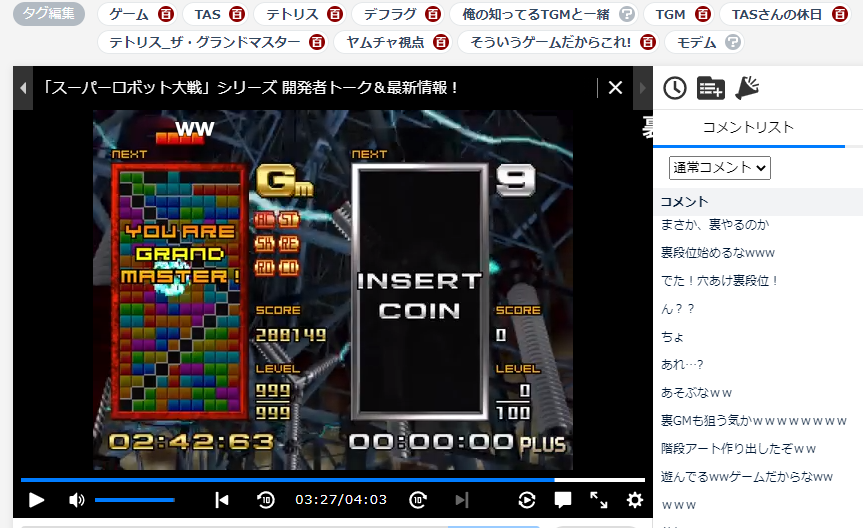This screenshot has width=863, height=528.
Task: Open the 通常コメント dropdown
Action: (x=719, y=168)
